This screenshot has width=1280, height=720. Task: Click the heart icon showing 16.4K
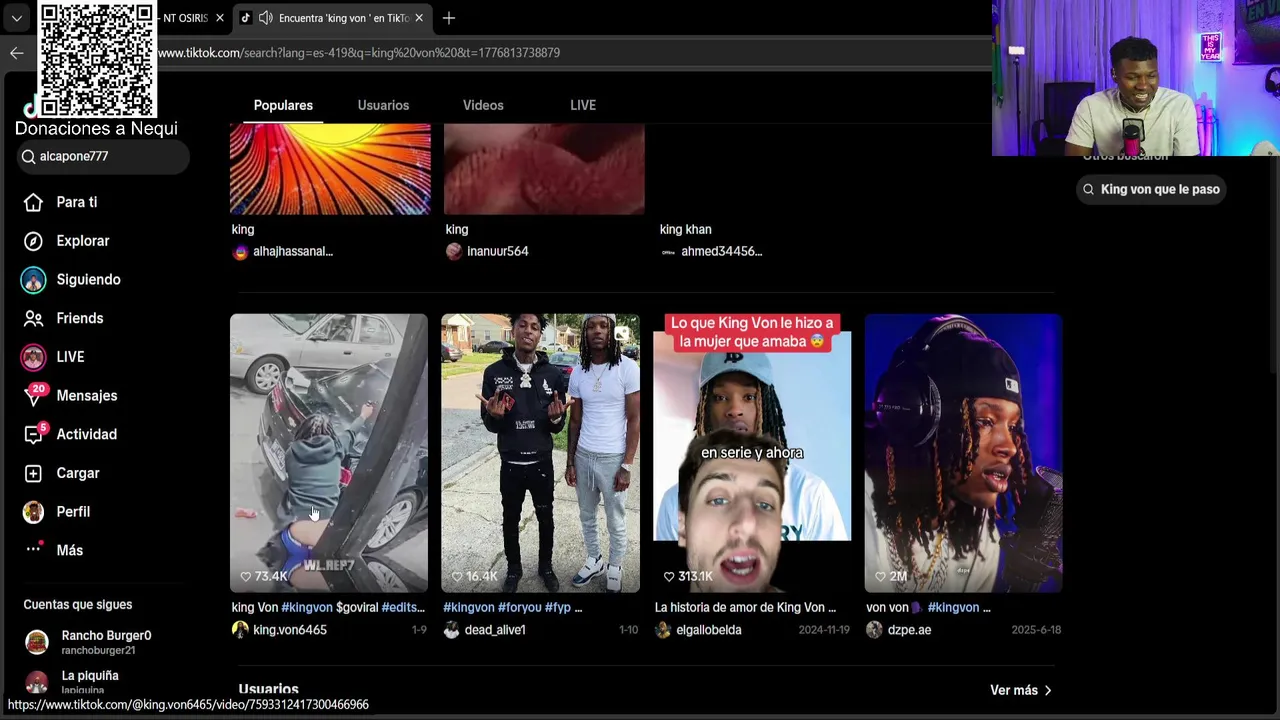pos(458,576)
